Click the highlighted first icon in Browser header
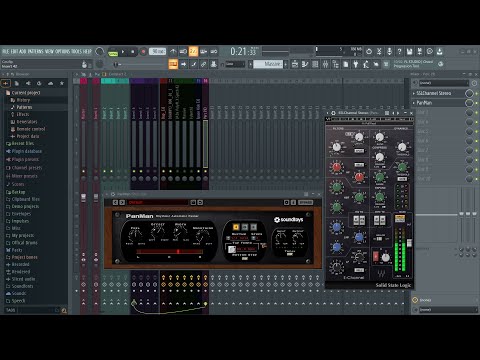This screenshot has width=480, height=360. tap(6, 83)
